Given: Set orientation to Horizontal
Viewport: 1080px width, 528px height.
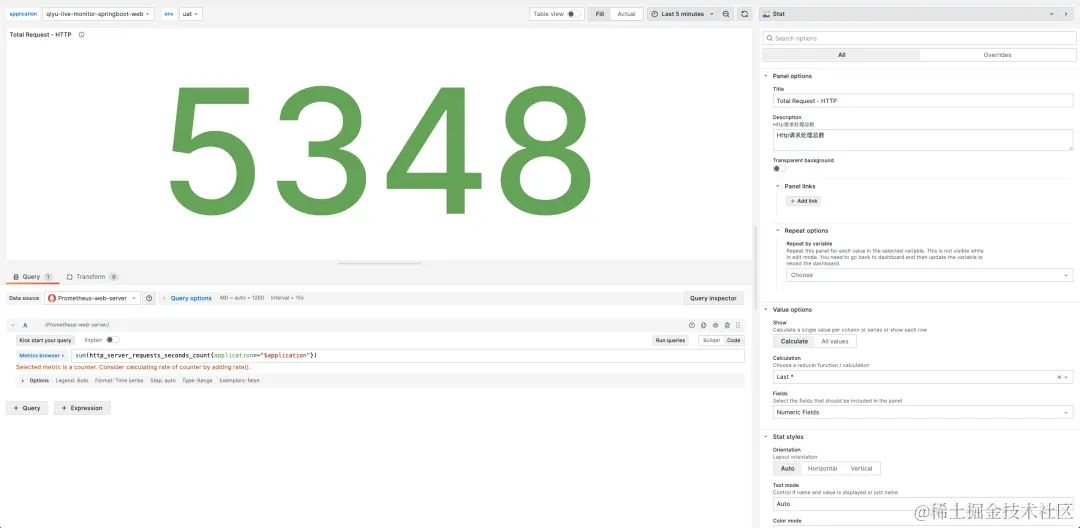Looking at the screenshot, I should coord(822,468).
